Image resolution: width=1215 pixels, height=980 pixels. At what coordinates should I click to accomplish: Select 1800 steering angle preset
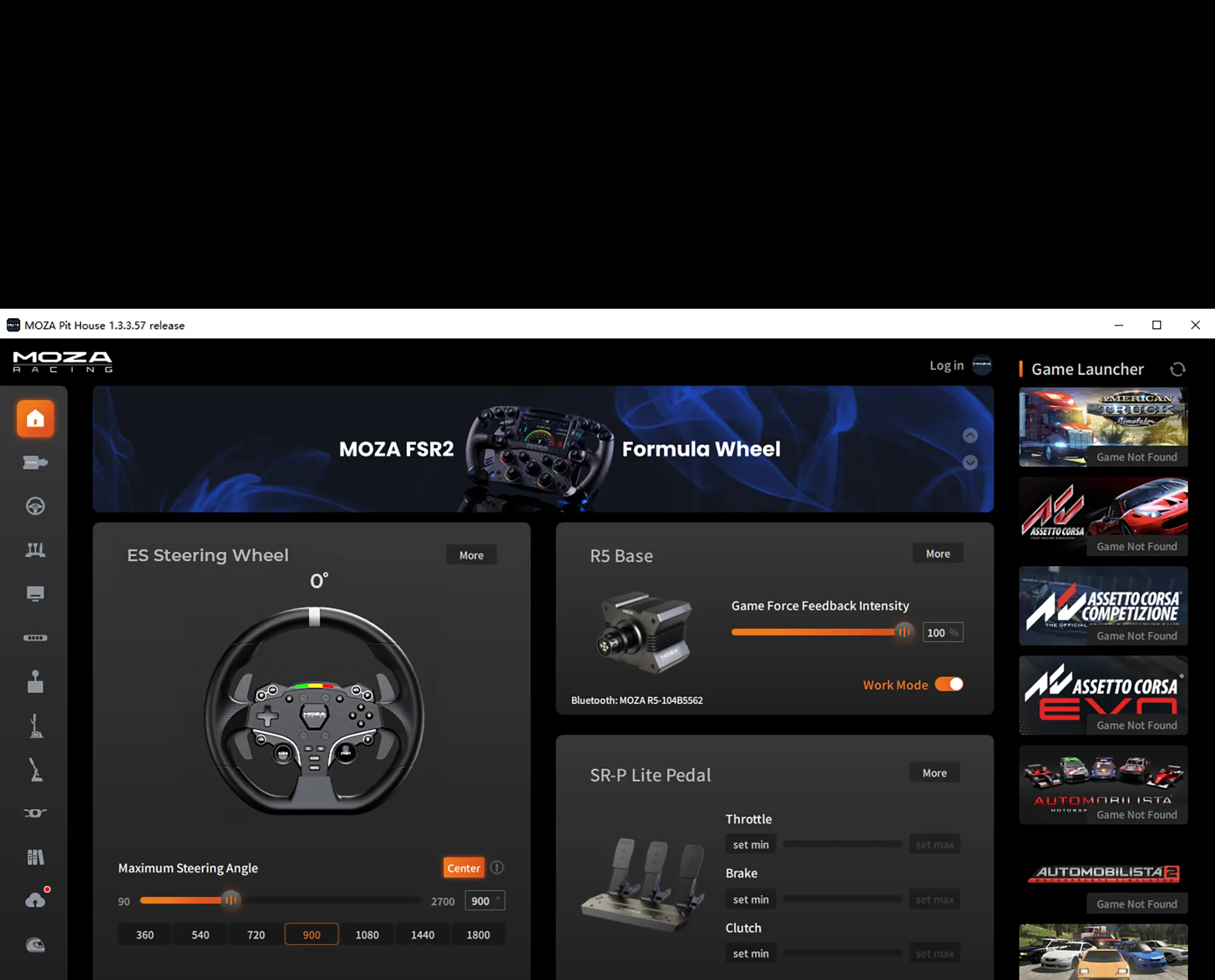478,934
